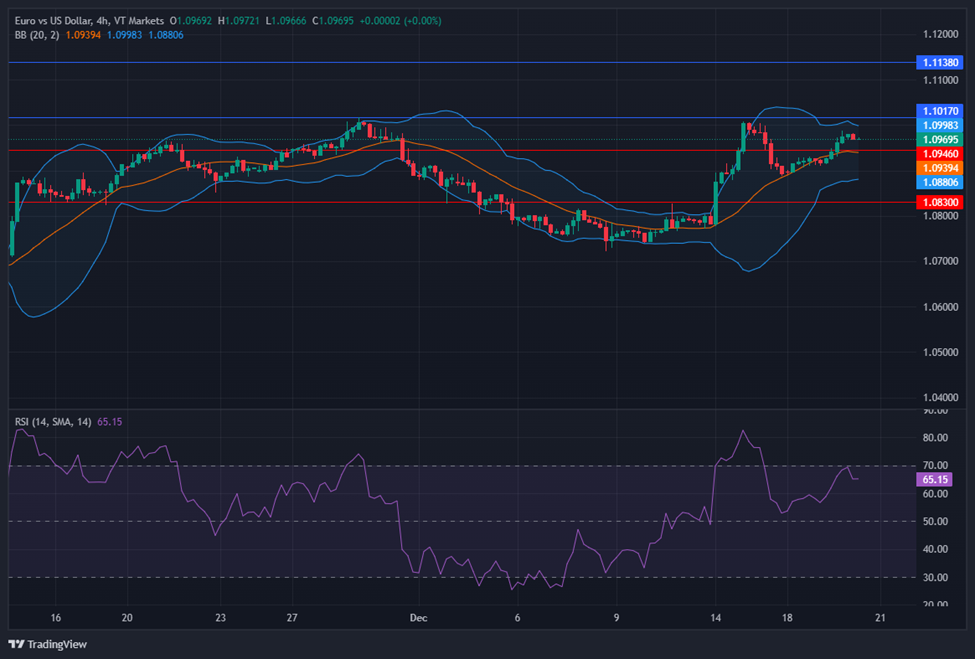Select the 1.08806 lower band axis label
This screenshot has width=975, height=659.
click(x=940, y=182)
